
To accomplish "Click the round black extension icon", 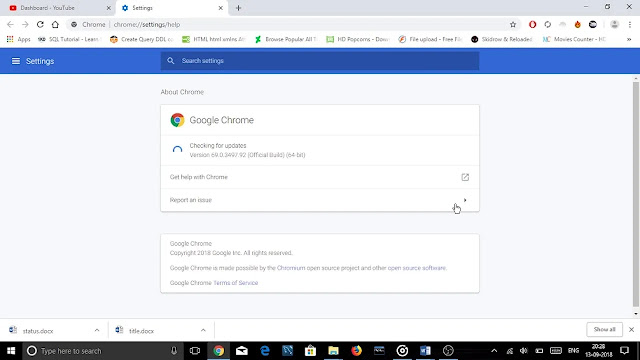I will (593, 24).
